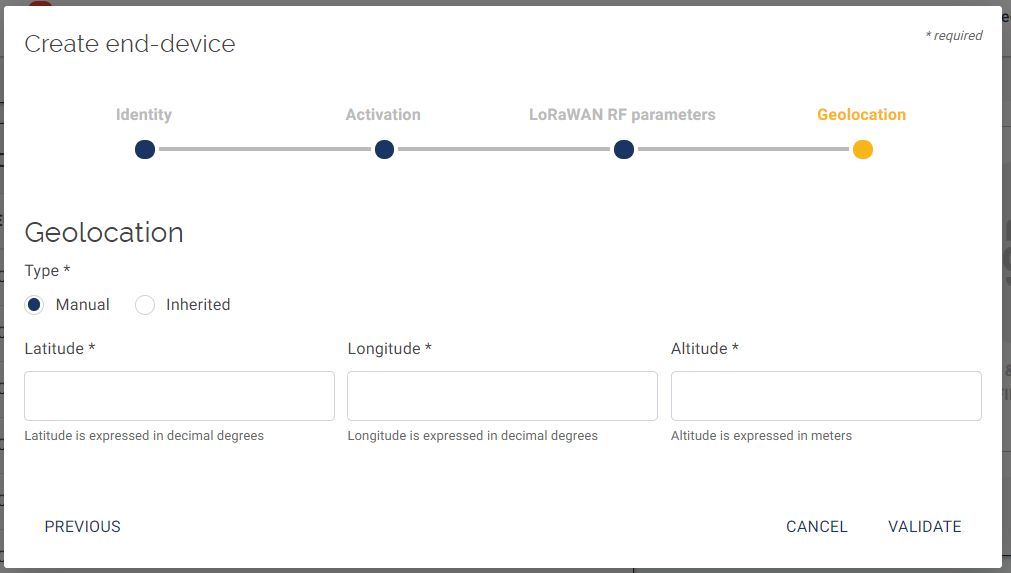Image resolution: width=1011 pixels, height=573 pixels.
Task: Focus the Latitude input field
Action: [x=179, y=396]
